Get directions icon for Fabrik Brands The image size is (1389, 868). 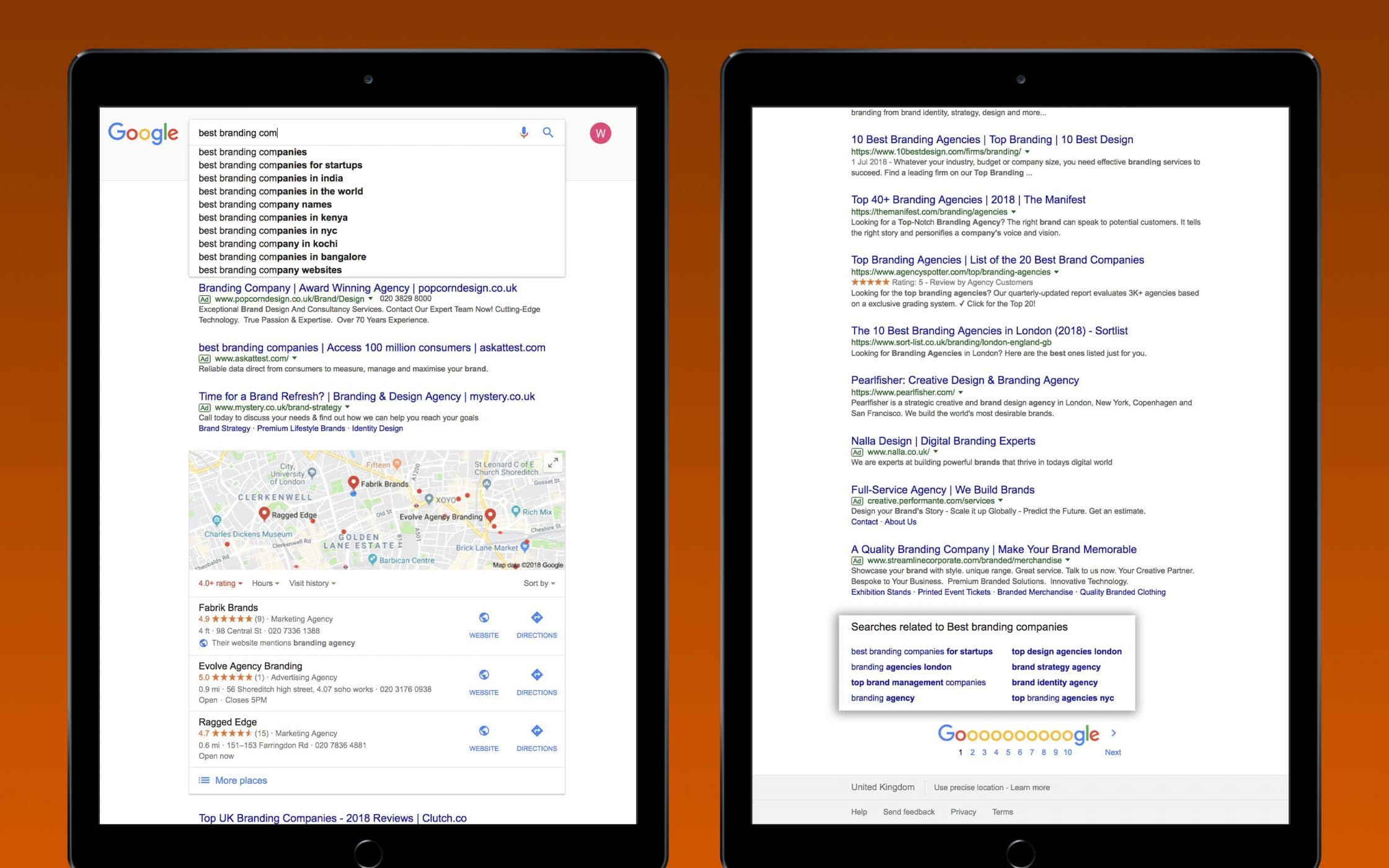[537, 618]
